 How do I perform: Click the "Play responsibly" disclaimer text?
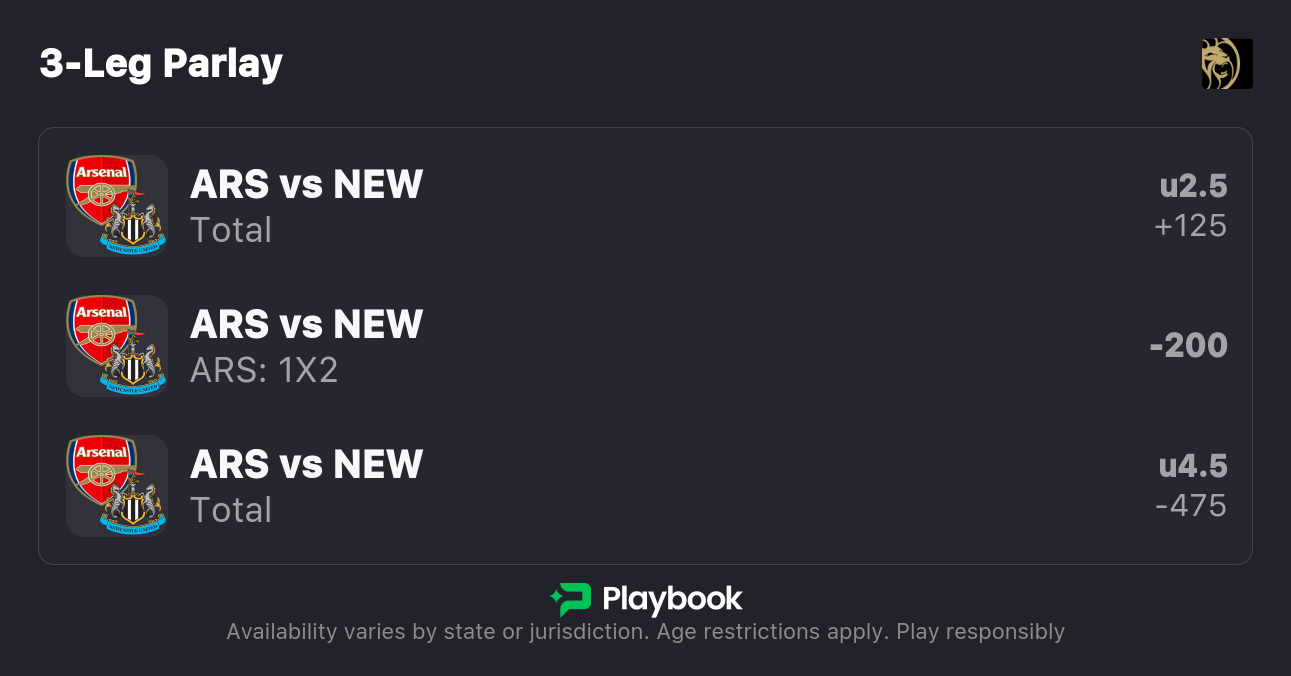980,632
